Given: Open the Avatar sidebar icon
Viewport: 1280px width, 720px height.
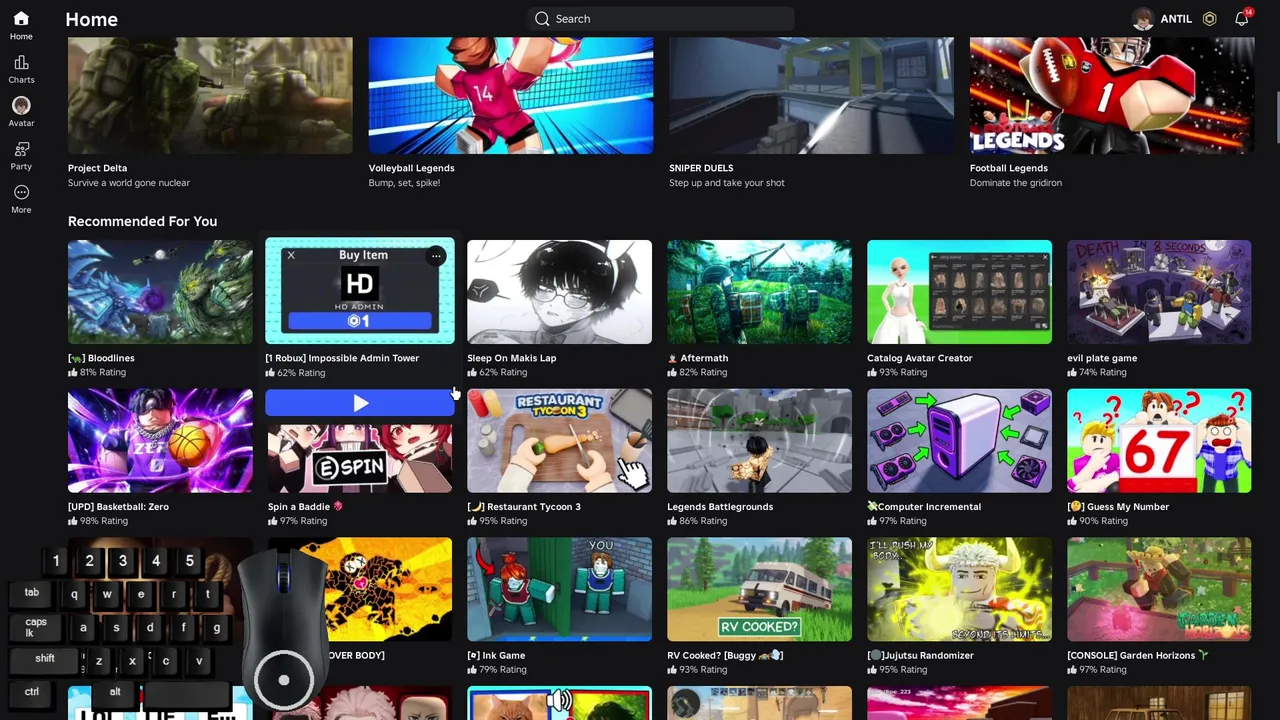Looking at the screenshot, I should [21, 105].
